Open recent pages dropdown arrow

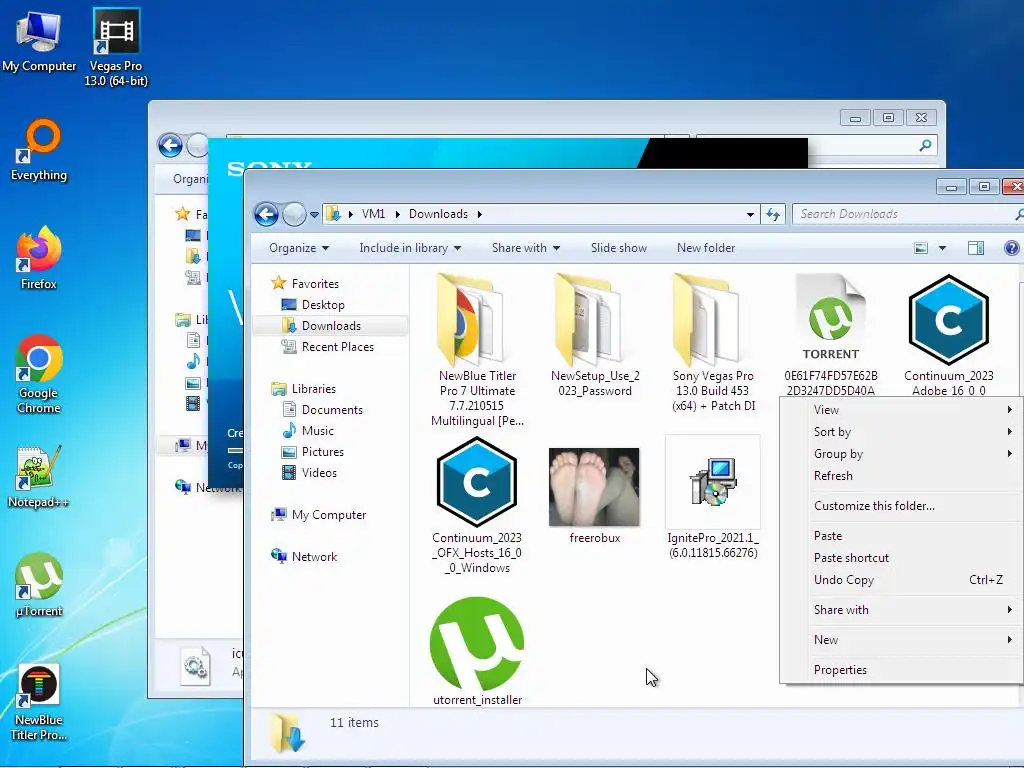[x=314, y=214]
